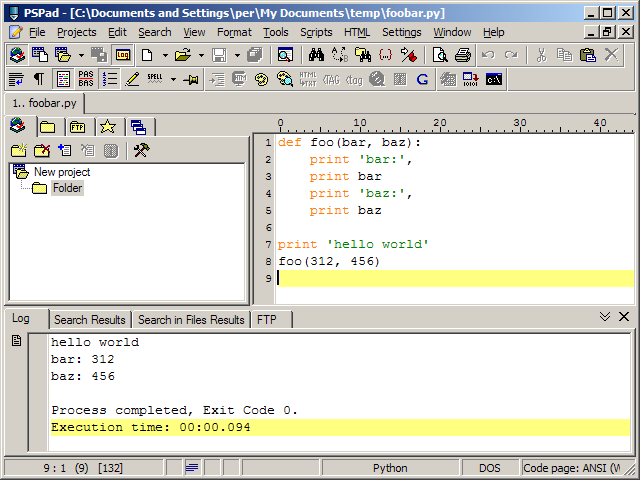Switch to Search Results tab
Image resolution: width=640 pixels, height=480 pixels.
click(90, 320)
